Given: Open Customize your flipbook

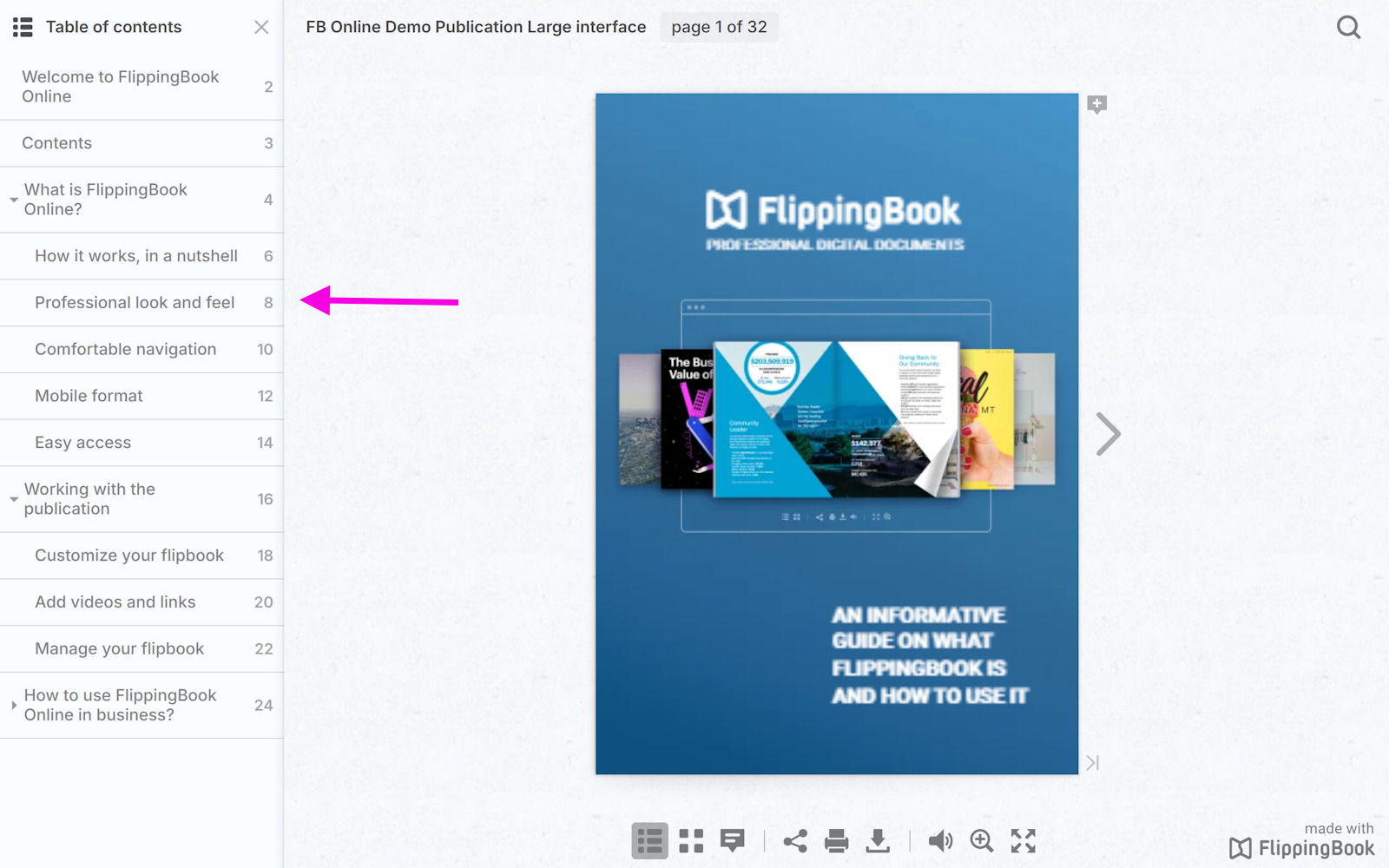Looking at the screenshot, I should tap(142, 556).
